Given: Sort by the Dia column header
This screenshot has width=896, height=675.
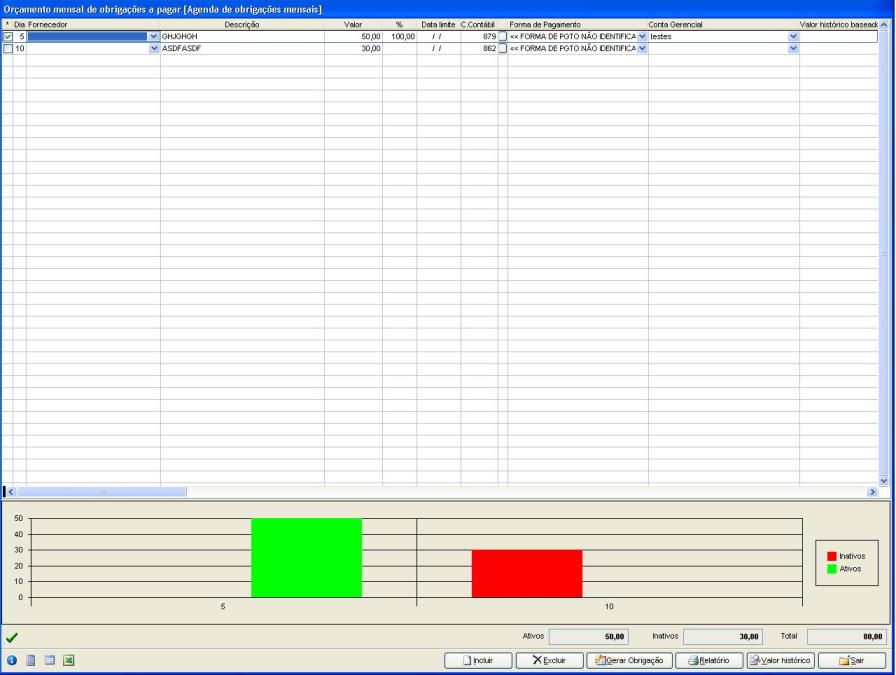Looking at the screenshot, I should pos(19,25).
